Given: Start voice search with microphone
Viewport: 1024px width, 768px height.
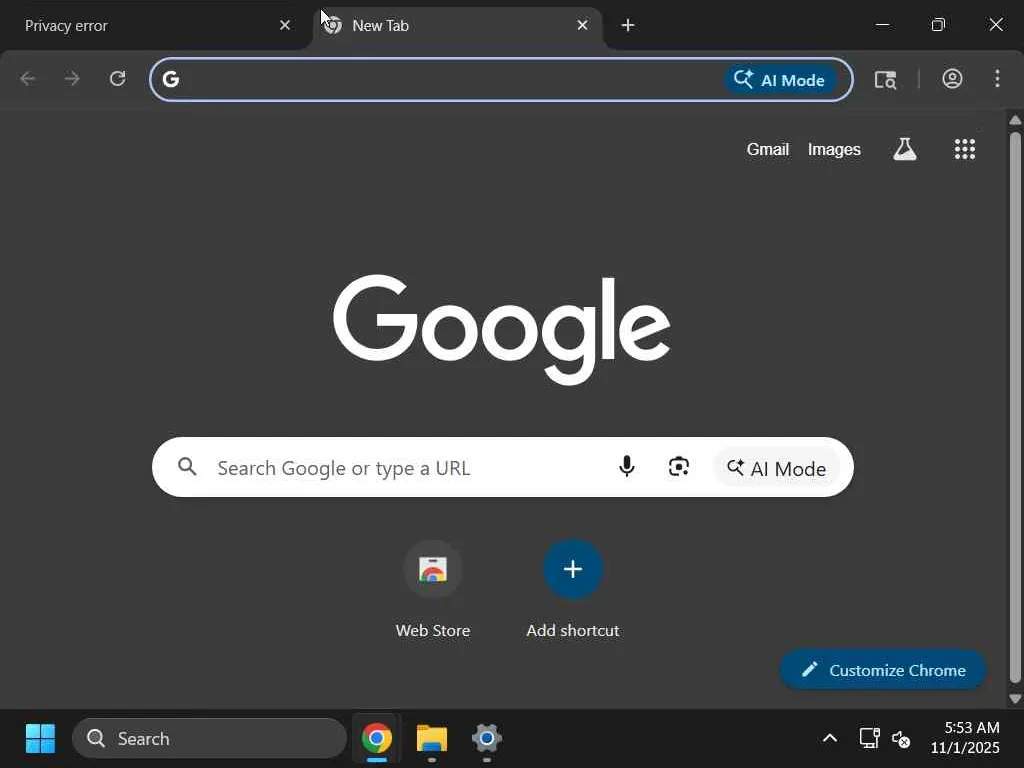Looking at the screenshot, I should [626, 467].
